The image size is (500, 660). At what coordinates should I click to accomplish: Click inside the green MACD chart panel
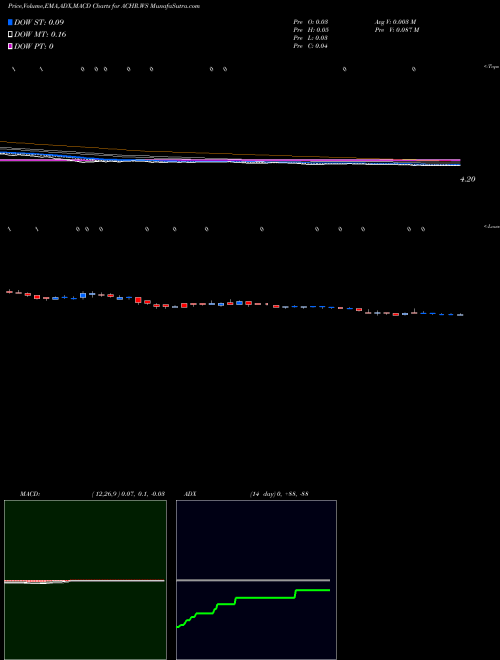tap(85, 580)
